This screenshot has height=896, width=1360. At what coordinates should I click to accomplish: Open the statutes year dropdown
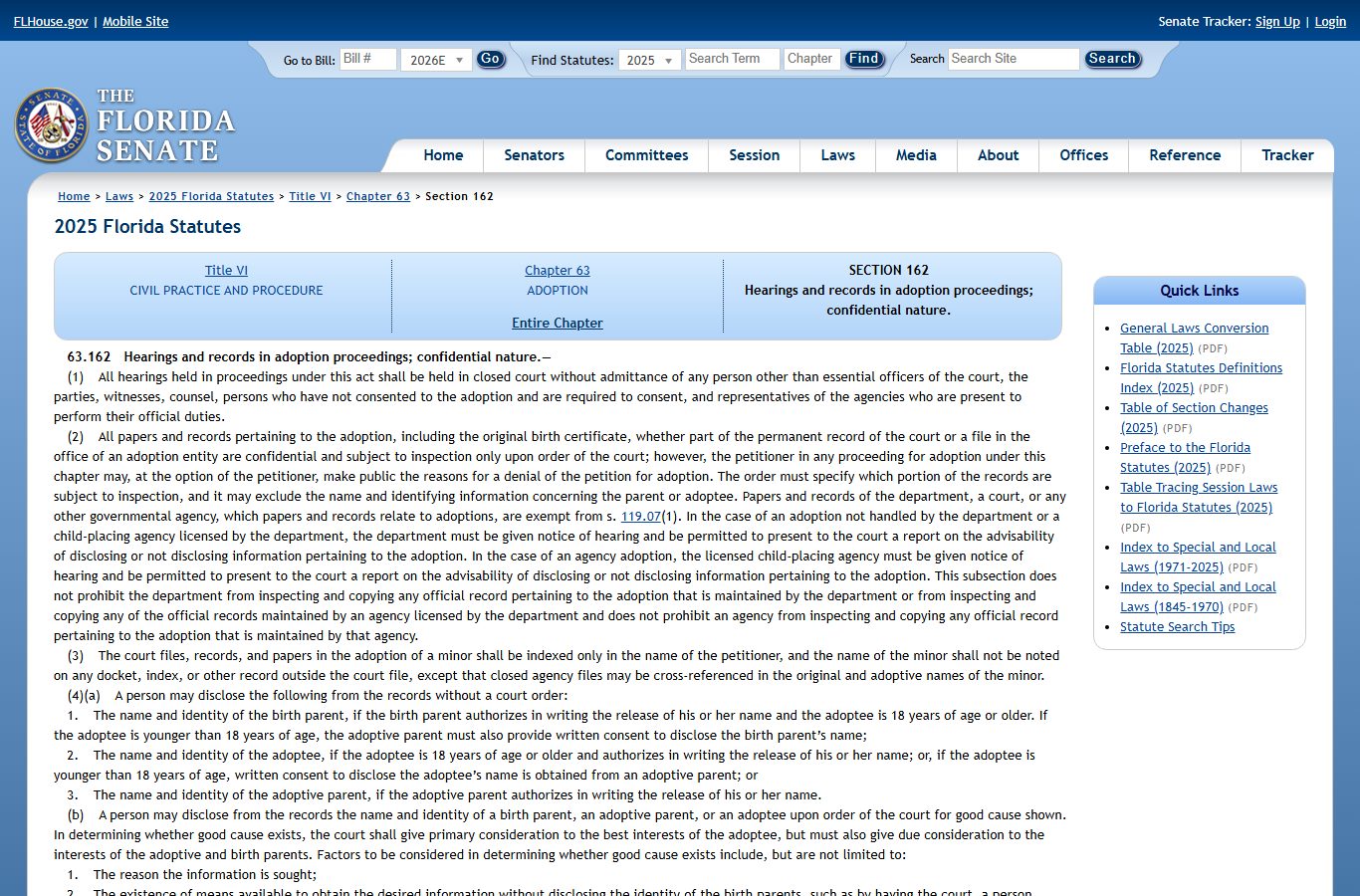[x=650, y=60]
